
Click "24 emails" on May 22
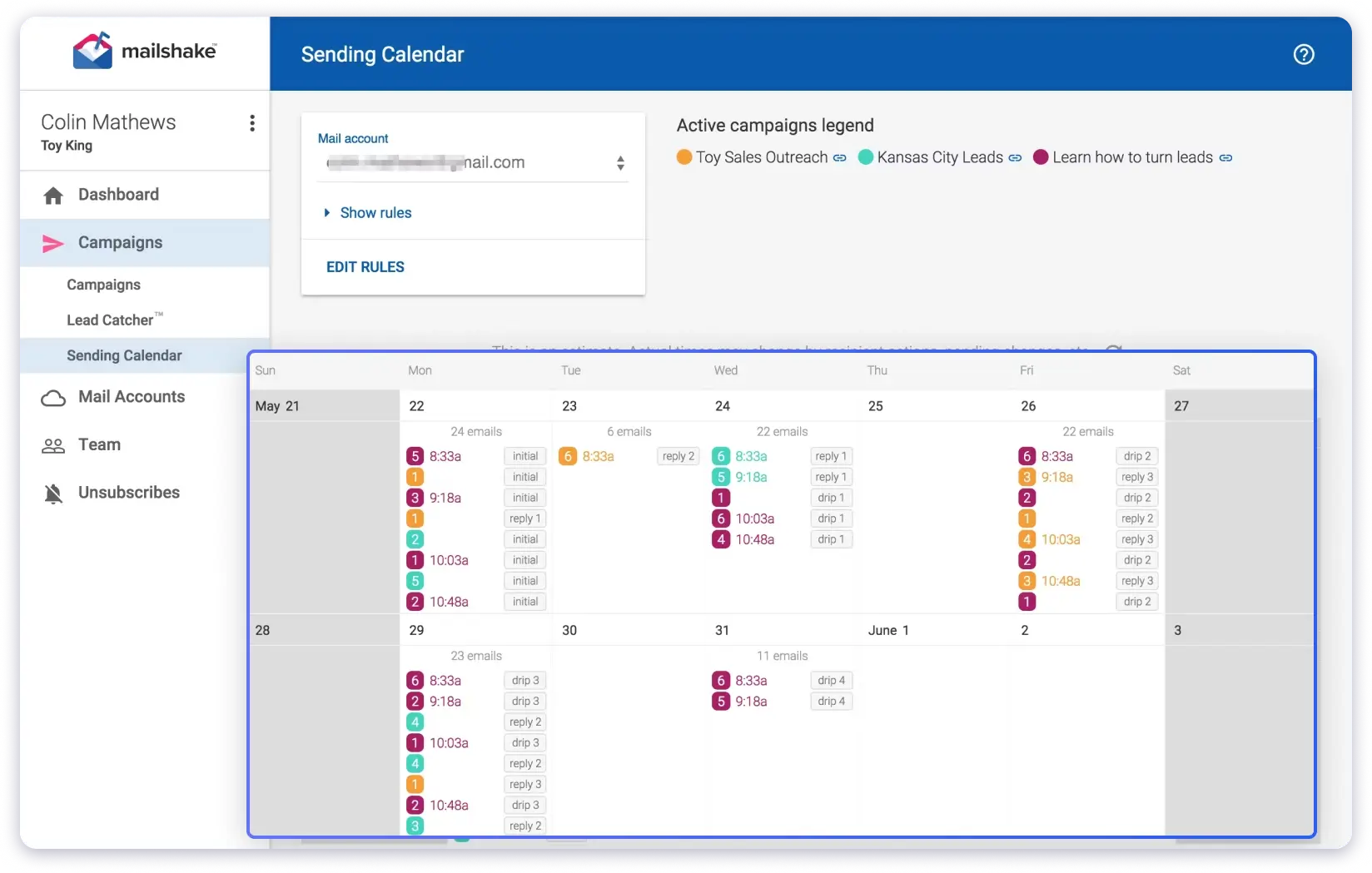pyautogui.click(x=476, y=432)
